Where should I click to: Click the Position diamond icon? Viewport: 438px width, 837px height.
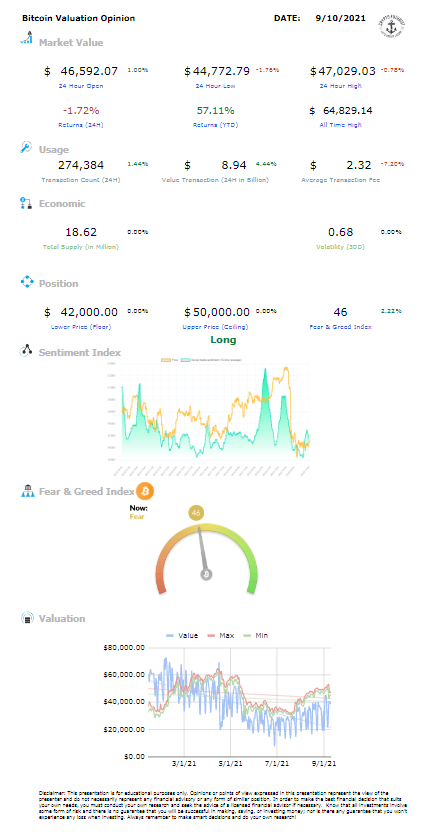[27, 282]
